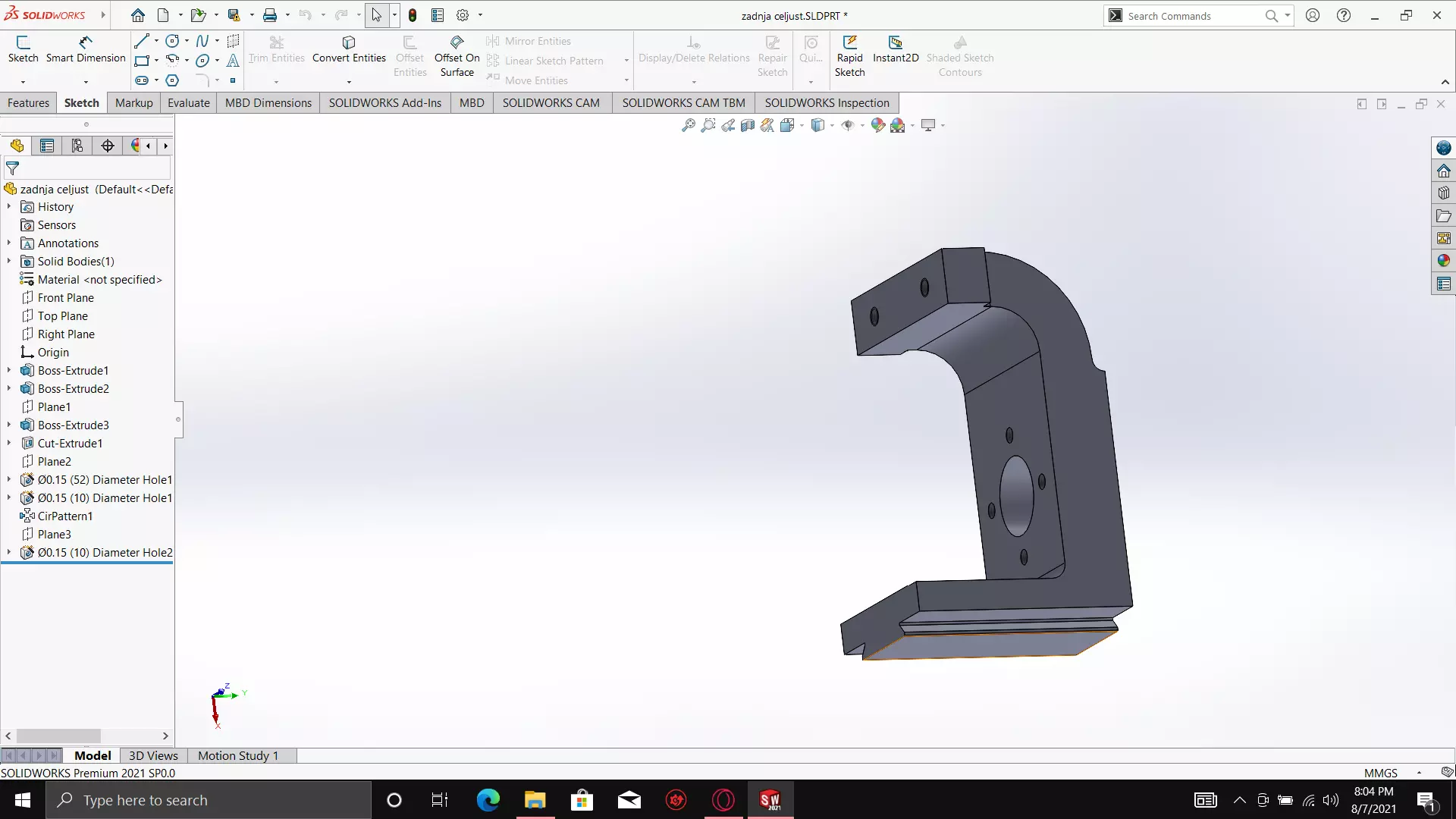Click the Zoom to Area icon
This screenshot has width=1456, height=819.
point(708,125)
